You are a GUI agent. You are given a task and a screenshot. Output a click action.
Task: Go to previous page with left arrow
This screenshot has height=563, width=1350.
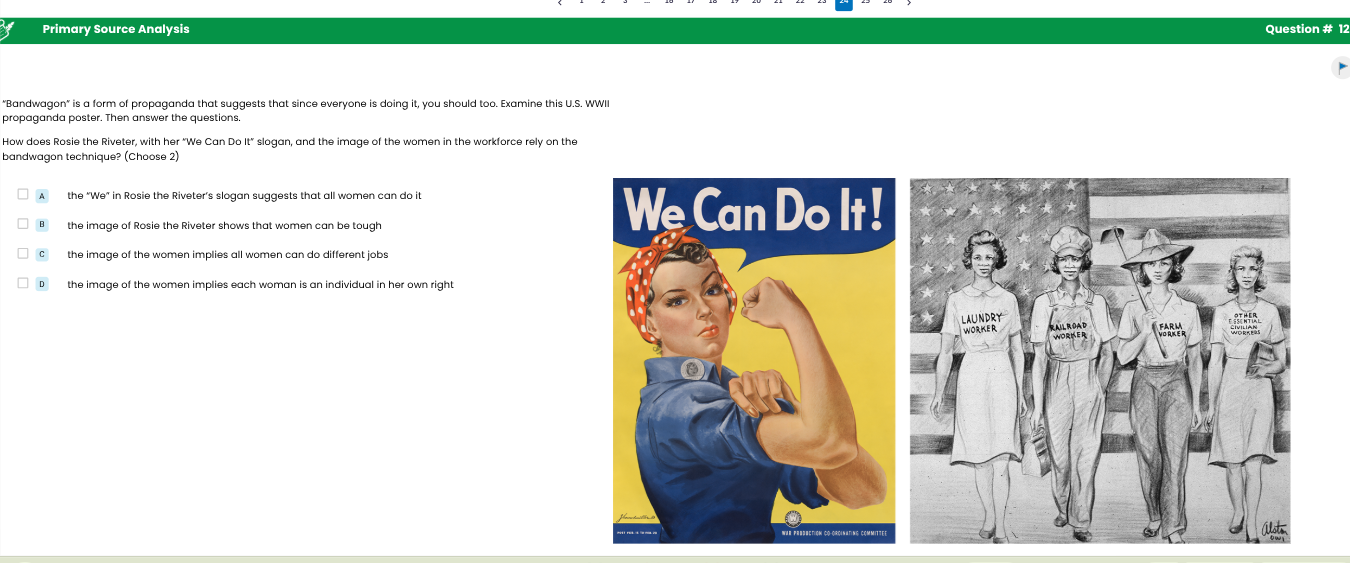[561, 3]
